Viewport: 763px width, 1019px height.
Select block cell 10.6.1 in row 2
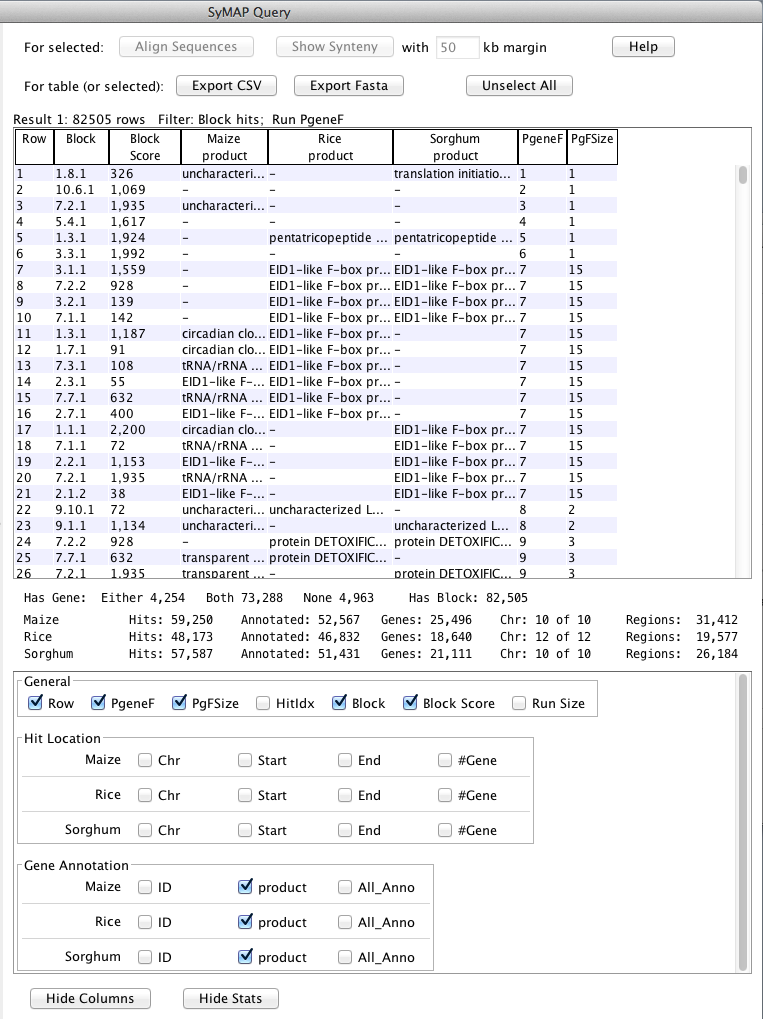point(81,190)
